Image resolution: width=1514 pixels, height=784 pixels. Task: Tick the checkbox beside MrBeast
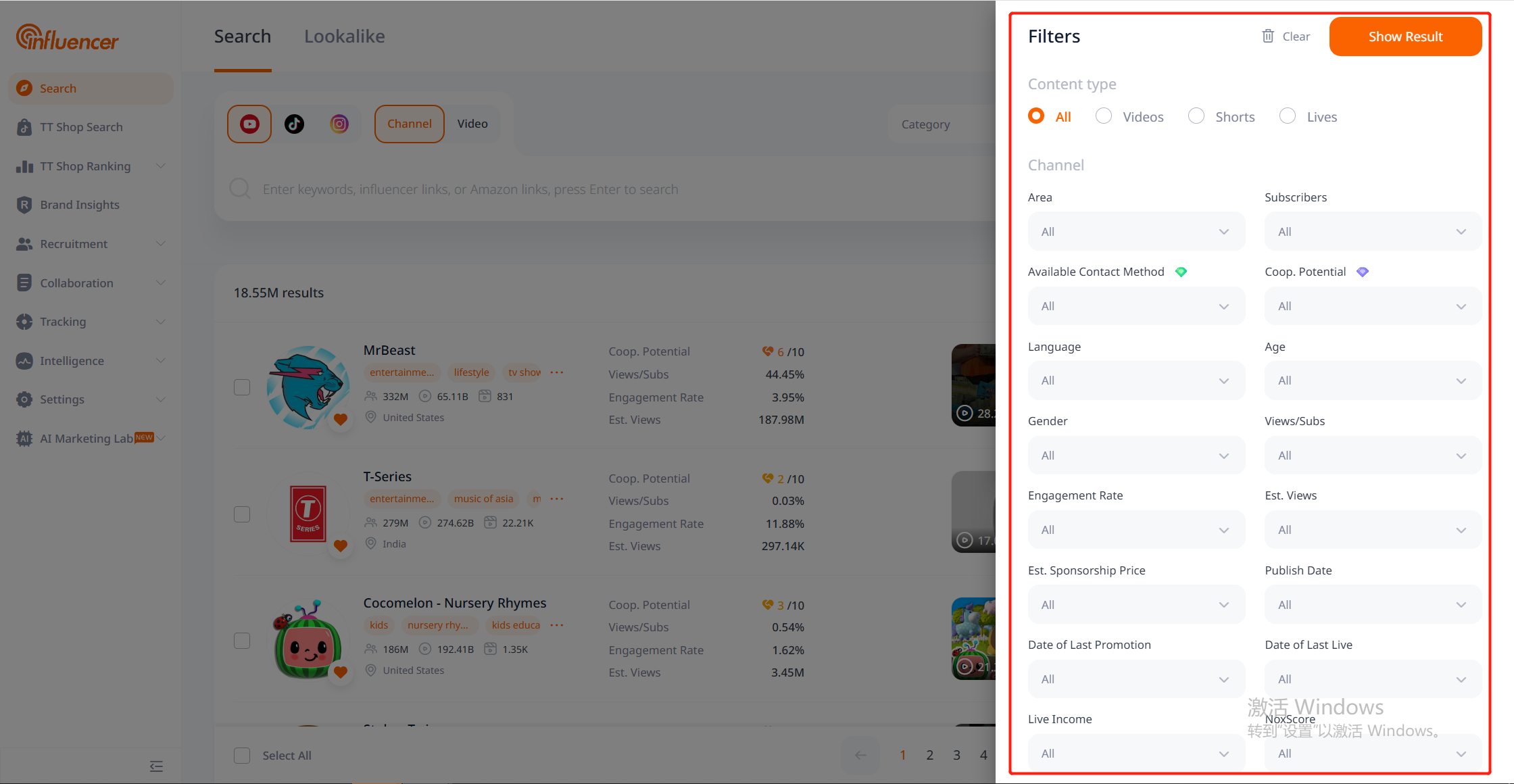tap(242, 387)
